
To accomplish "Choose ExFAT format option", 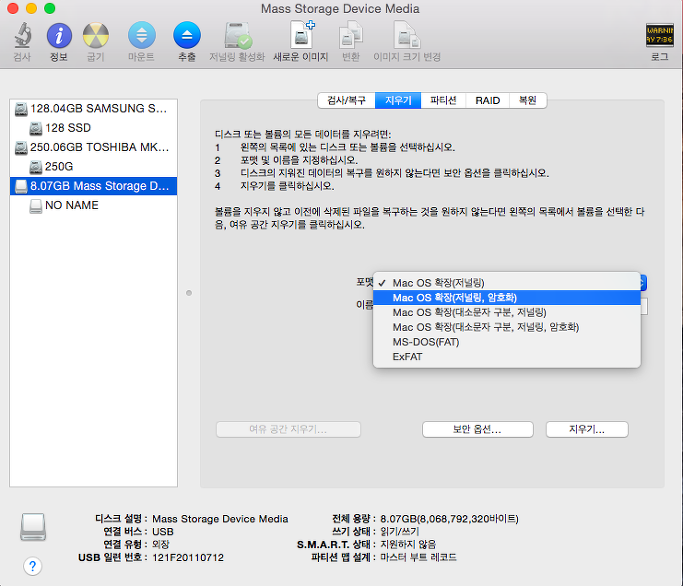I will click(x=507, y=357).
